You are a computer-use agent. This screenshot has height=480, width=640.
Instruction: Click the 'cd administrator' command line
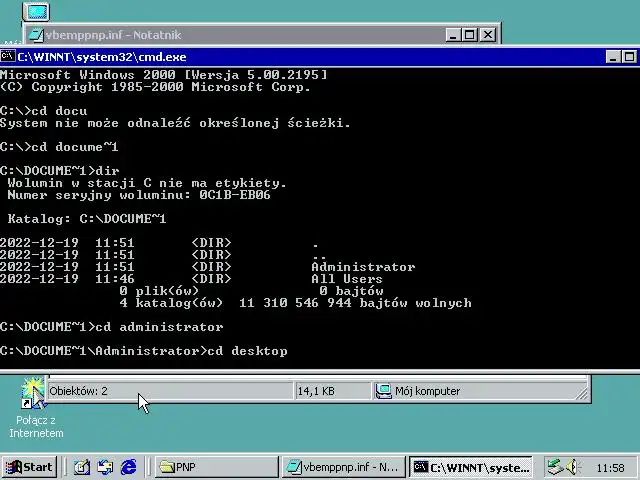[x=111, y=327]
